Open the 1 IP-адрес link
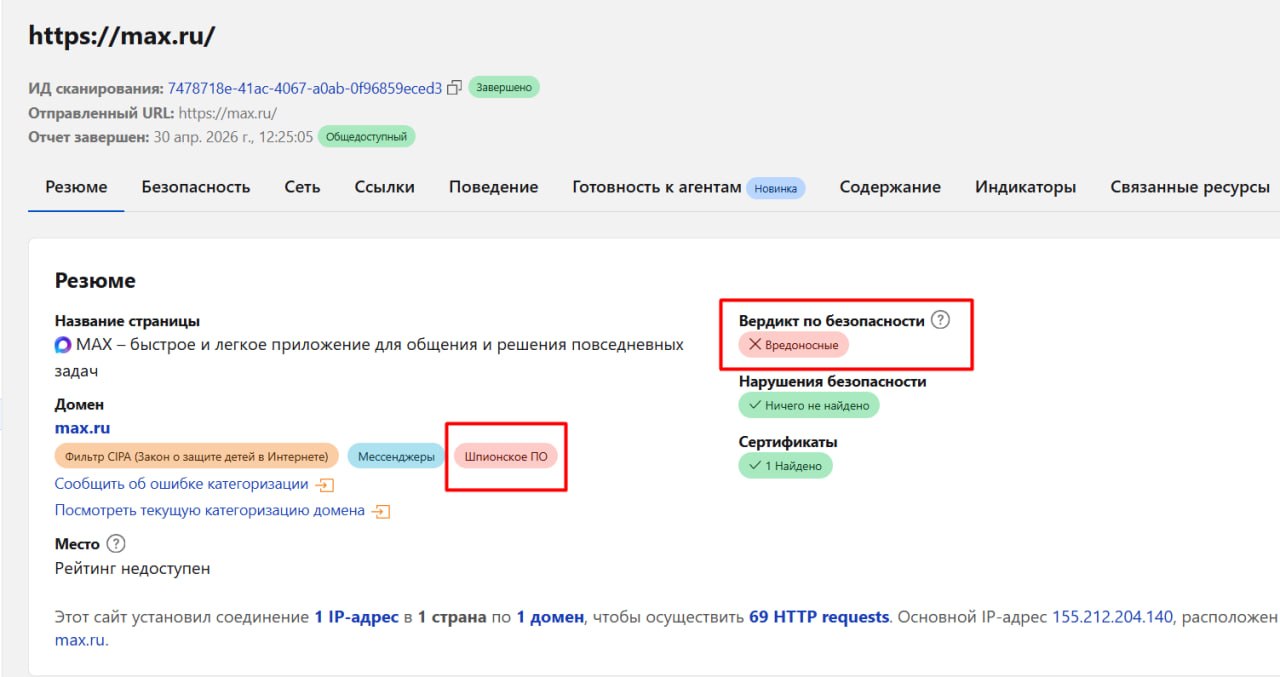The height and width of the screenshot is (677, 1280). tap(357, 617)
